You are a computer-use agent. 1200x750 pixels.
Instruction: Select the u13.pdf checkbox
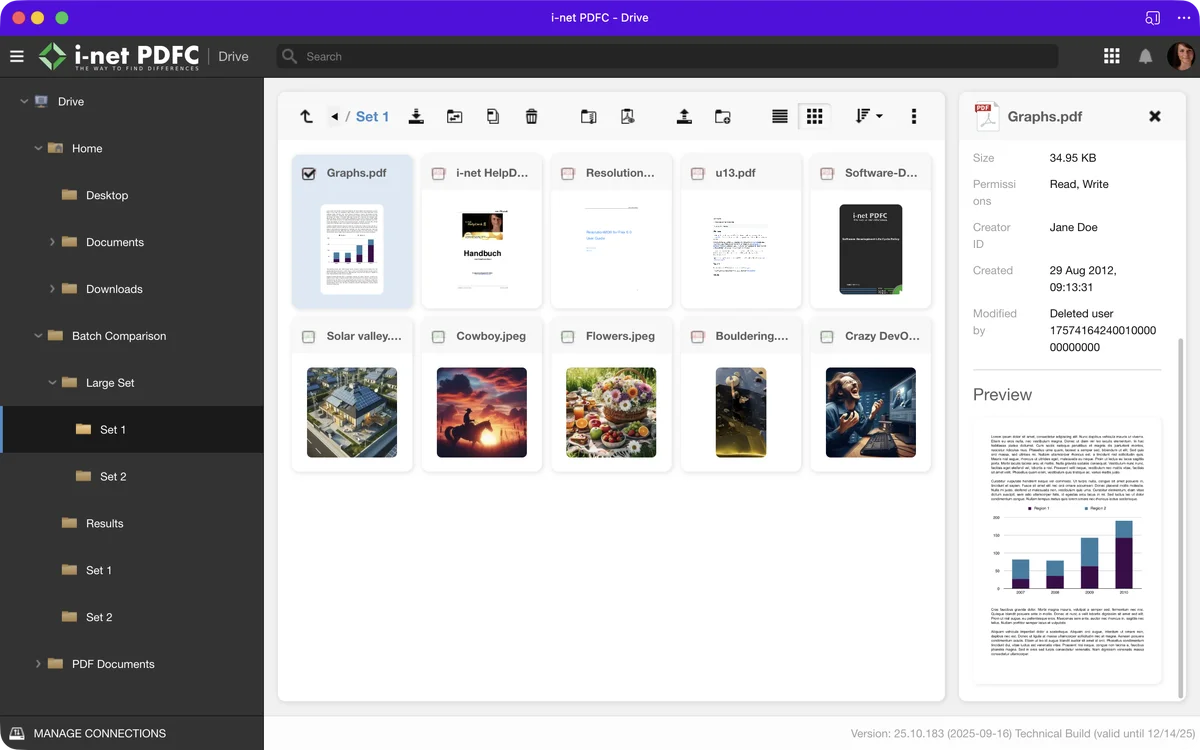(x=698, y=173)
